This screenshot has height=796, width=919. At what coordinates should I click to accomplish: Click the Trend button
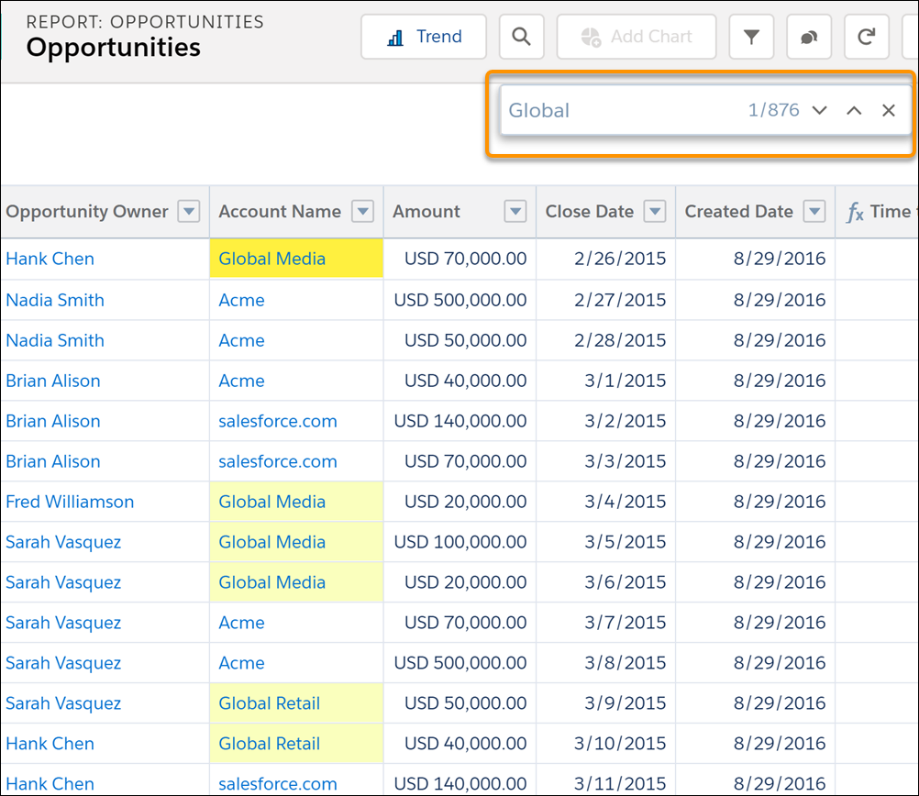424,37
